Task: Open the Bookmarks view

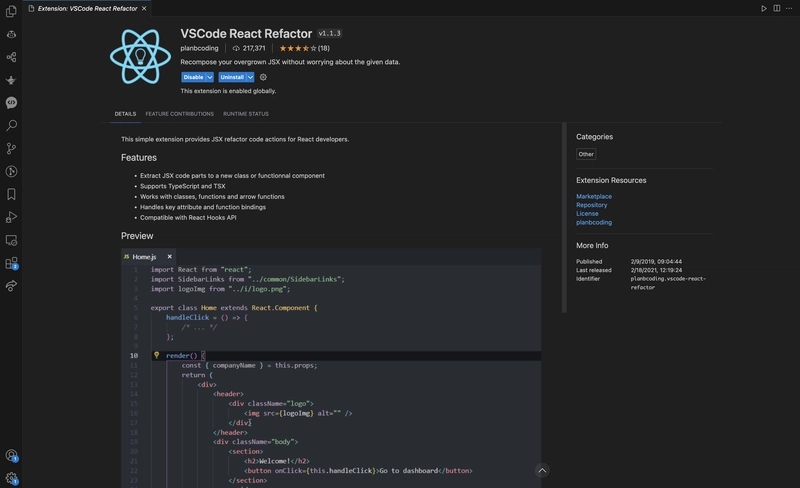Action: click(x=11, y=194)
